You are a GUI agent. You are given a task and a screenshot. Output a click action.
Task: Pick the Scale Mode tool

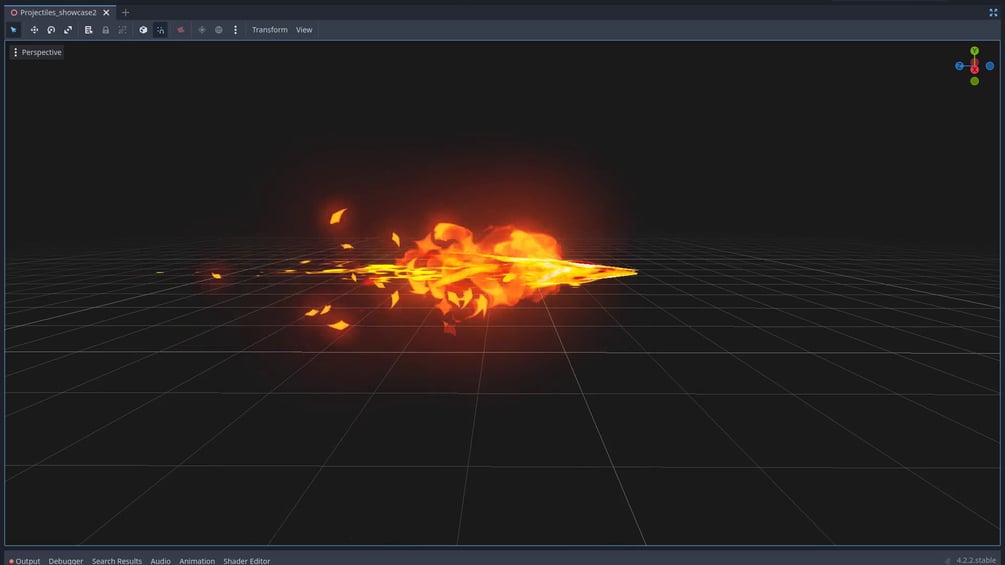click(x=68, y=29)
